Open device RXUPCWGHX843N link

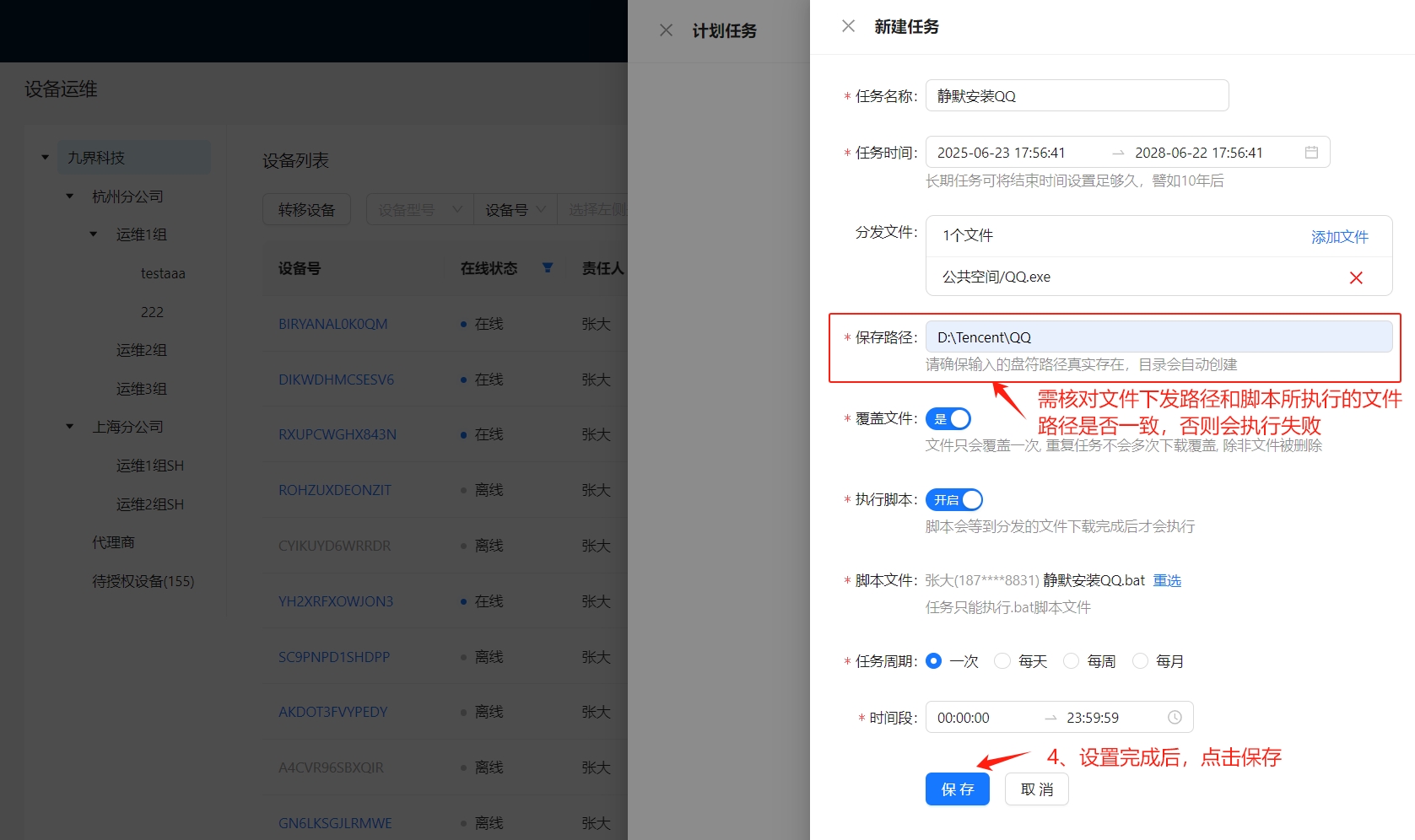click(338, 434)
